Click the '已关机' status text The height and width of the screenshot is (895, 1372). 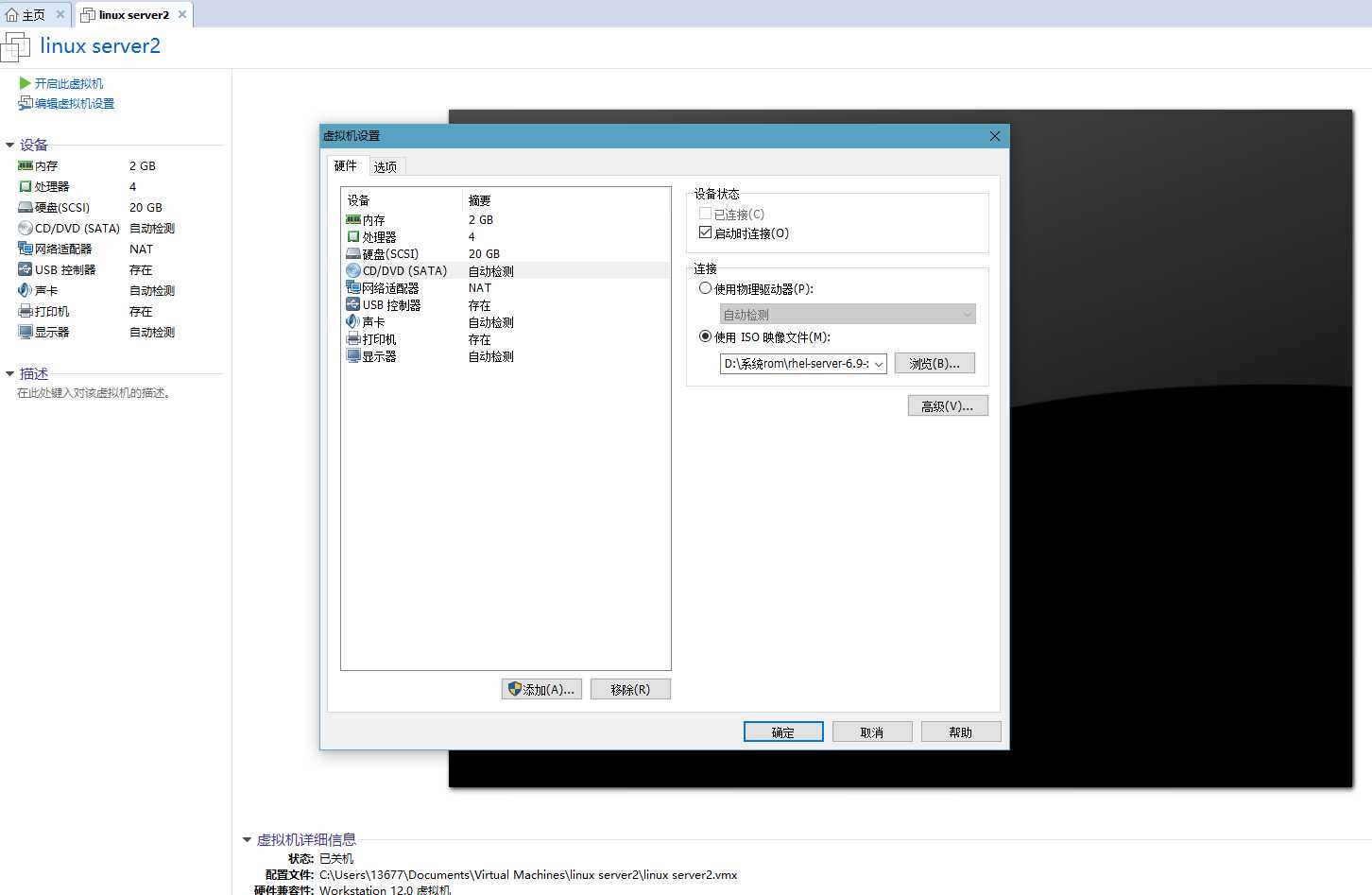pos(336,858)
